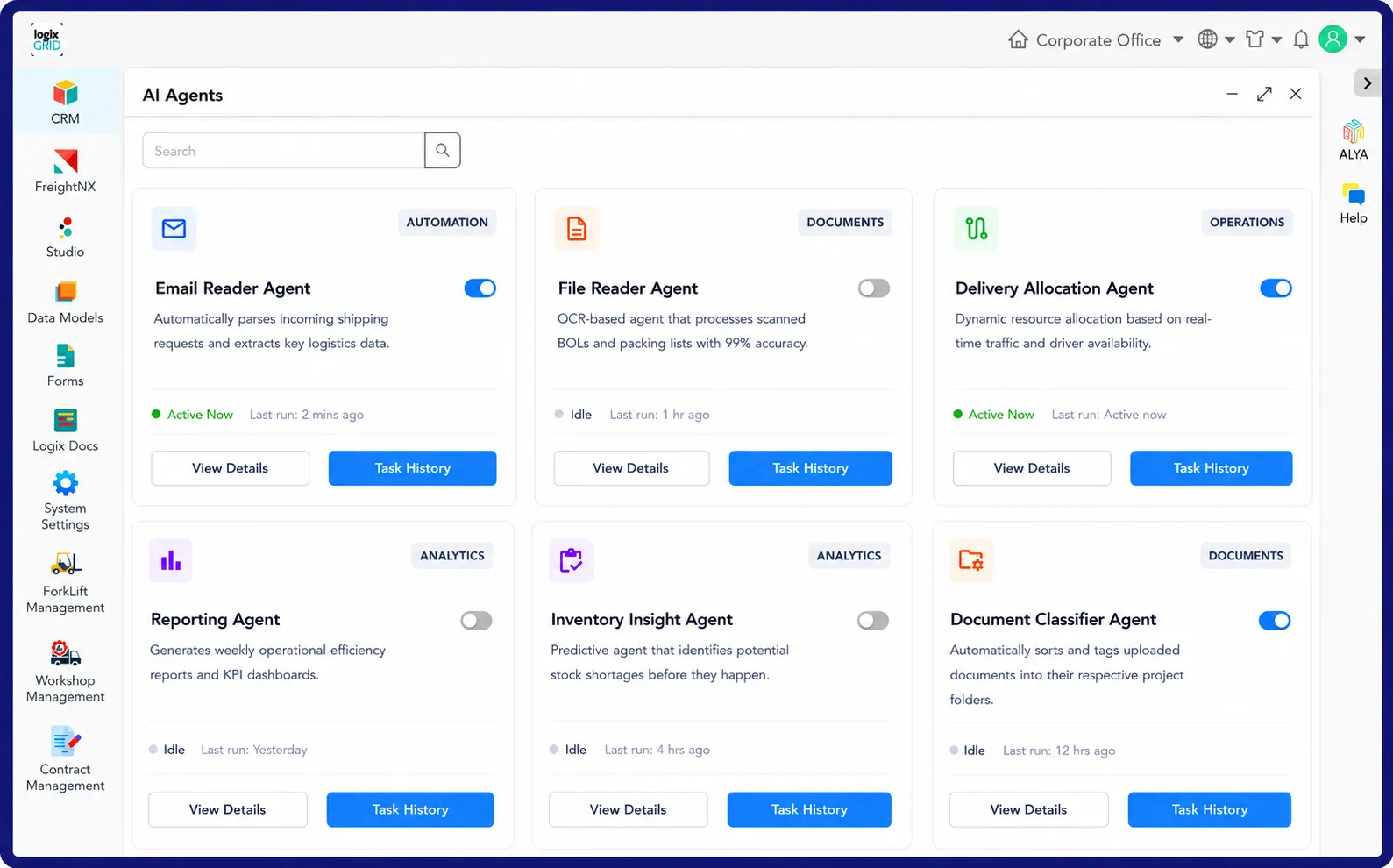Click DOCUMENTS tag on Document Classifier Agent
Screen dimensions: 1393x868
1246,556
